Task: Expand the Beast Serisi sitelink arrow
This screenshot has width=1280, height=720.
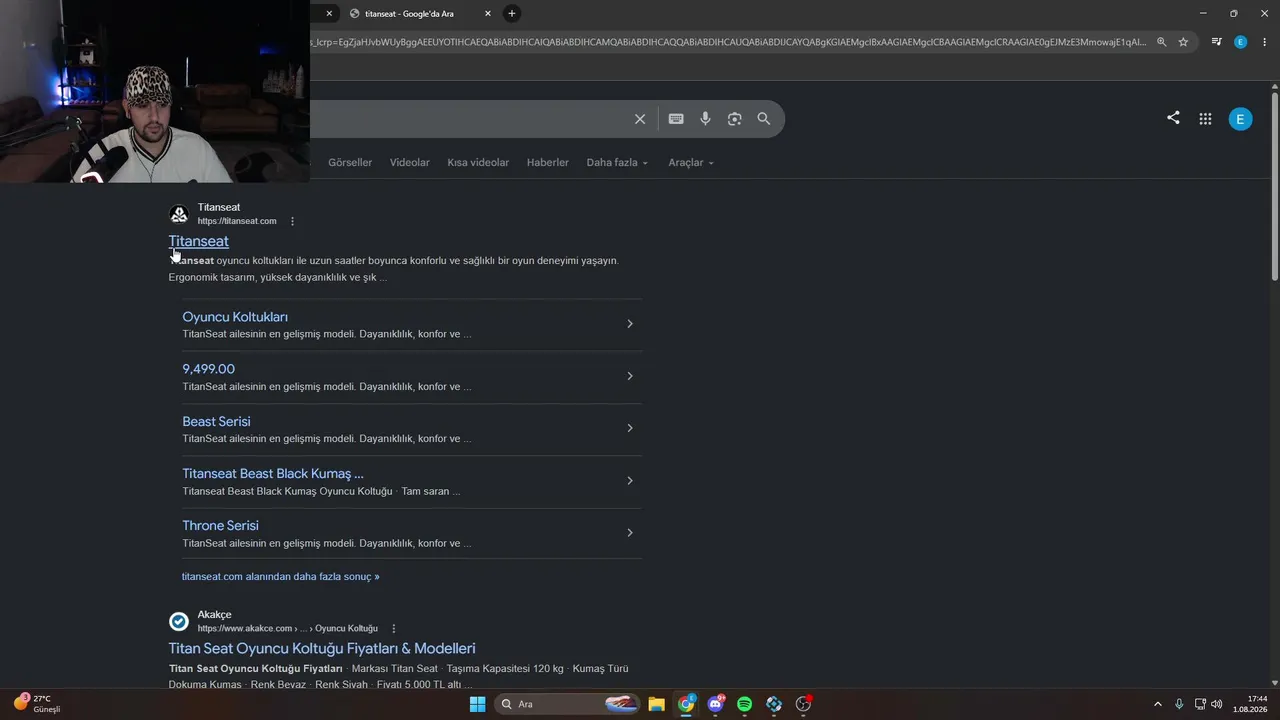Action: point(630,428)
